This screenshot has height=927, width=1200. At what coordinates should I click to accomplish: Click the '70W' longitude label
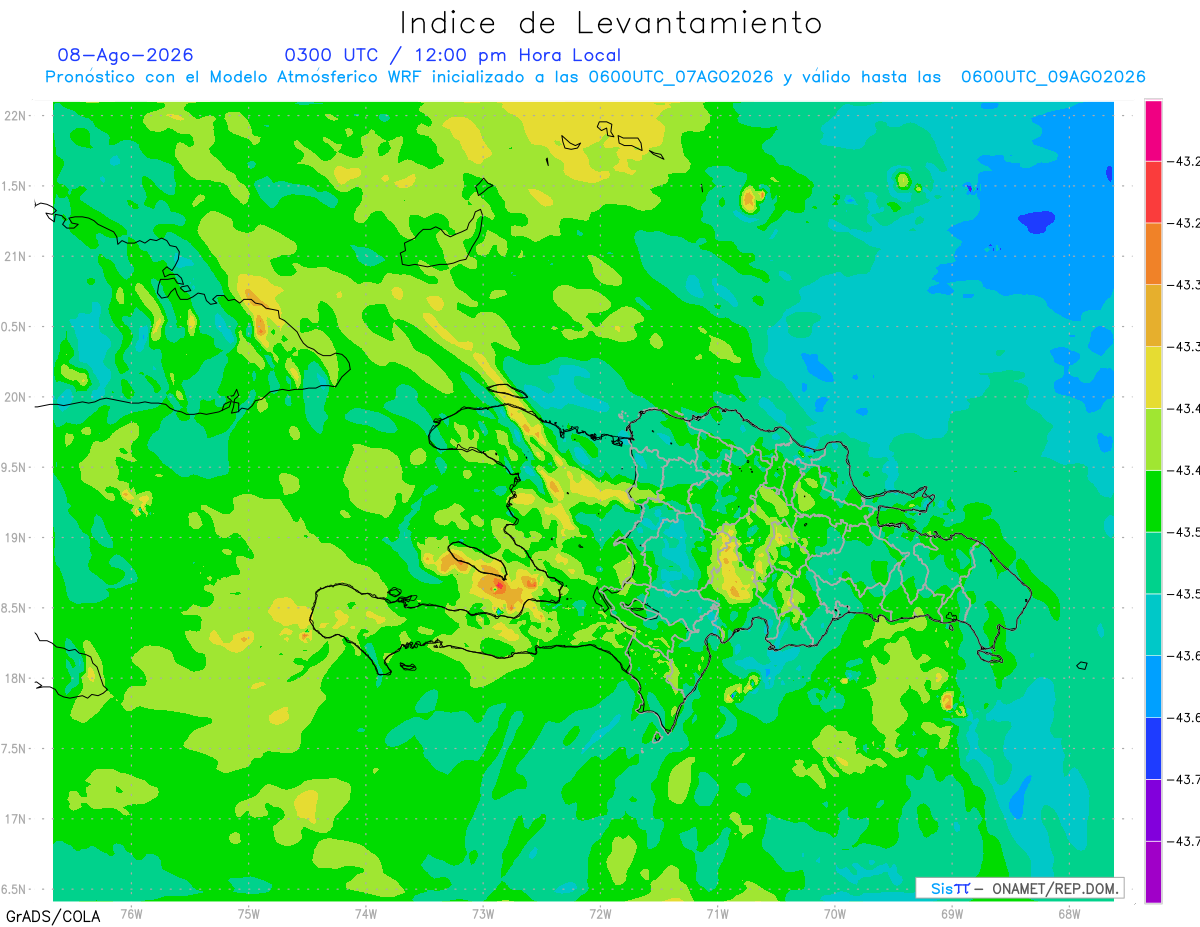(834, 913)
